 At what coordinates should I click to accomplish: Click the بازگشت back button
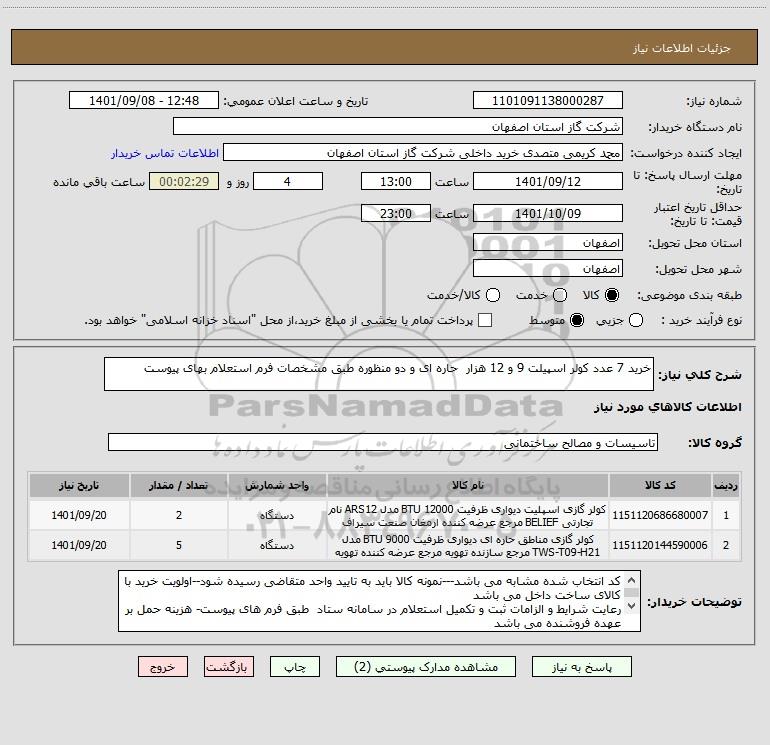click(x=229, y=667)
